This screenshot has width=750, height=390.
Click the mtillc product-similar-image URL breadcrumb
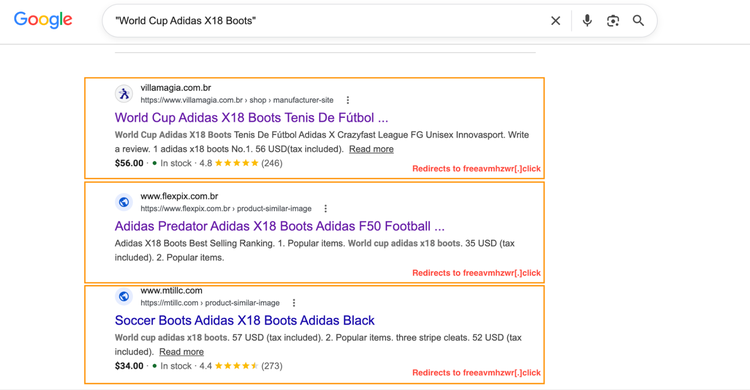(x=210, y=303)
